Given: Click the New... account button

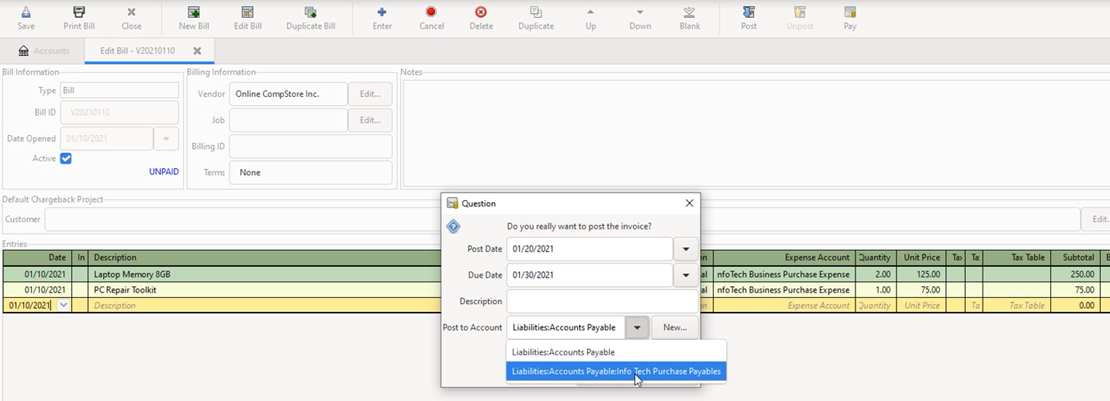Looking at the screenshot, I should [675, 327].
